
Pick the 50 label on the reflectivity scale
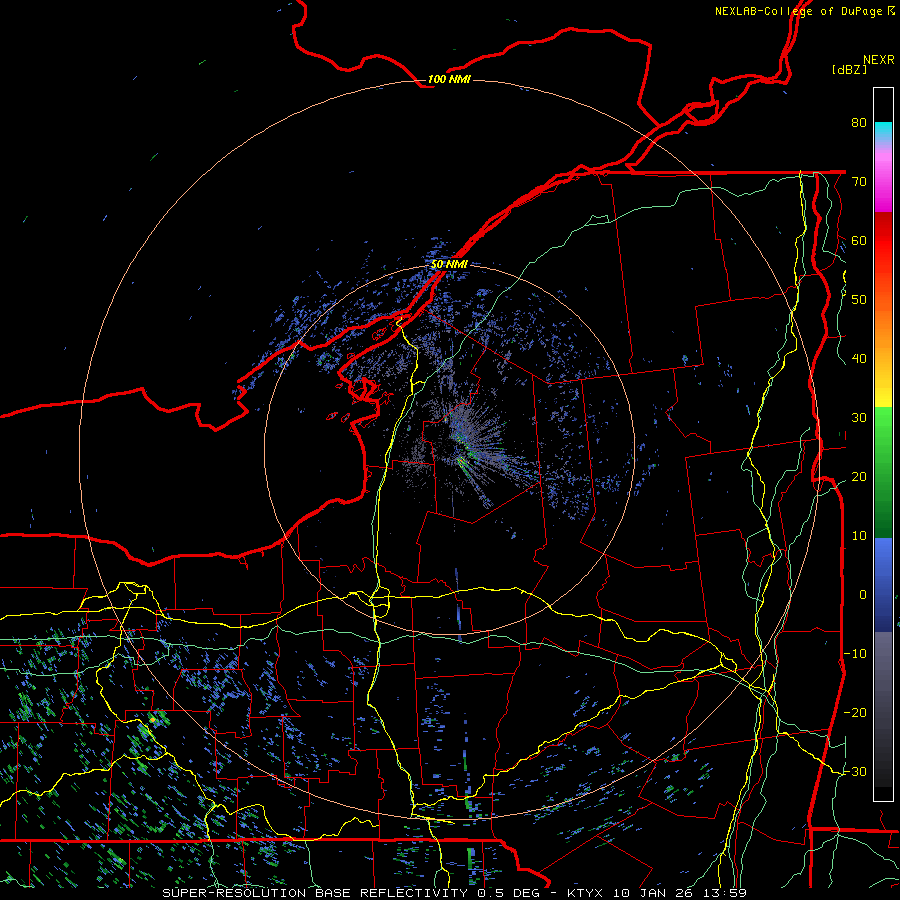[859, 300]
